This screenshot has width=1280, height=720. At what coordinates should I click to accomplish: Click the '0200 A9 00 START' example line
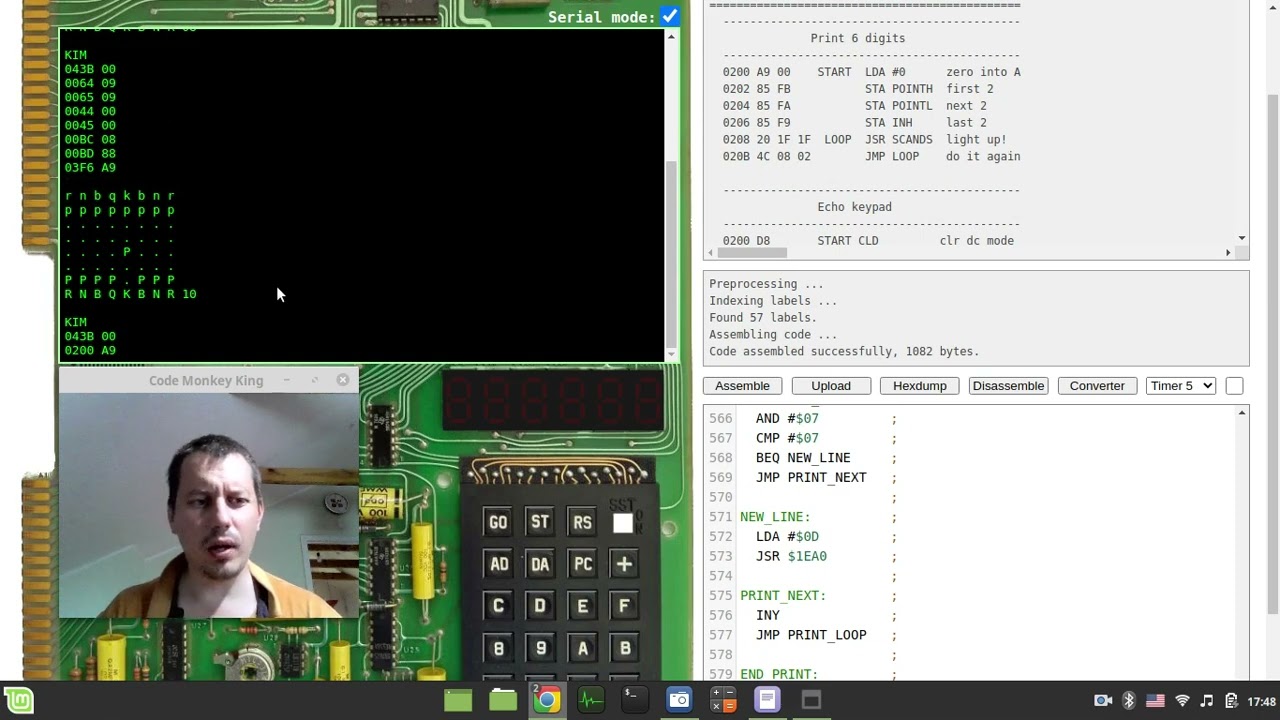(871, 72)
